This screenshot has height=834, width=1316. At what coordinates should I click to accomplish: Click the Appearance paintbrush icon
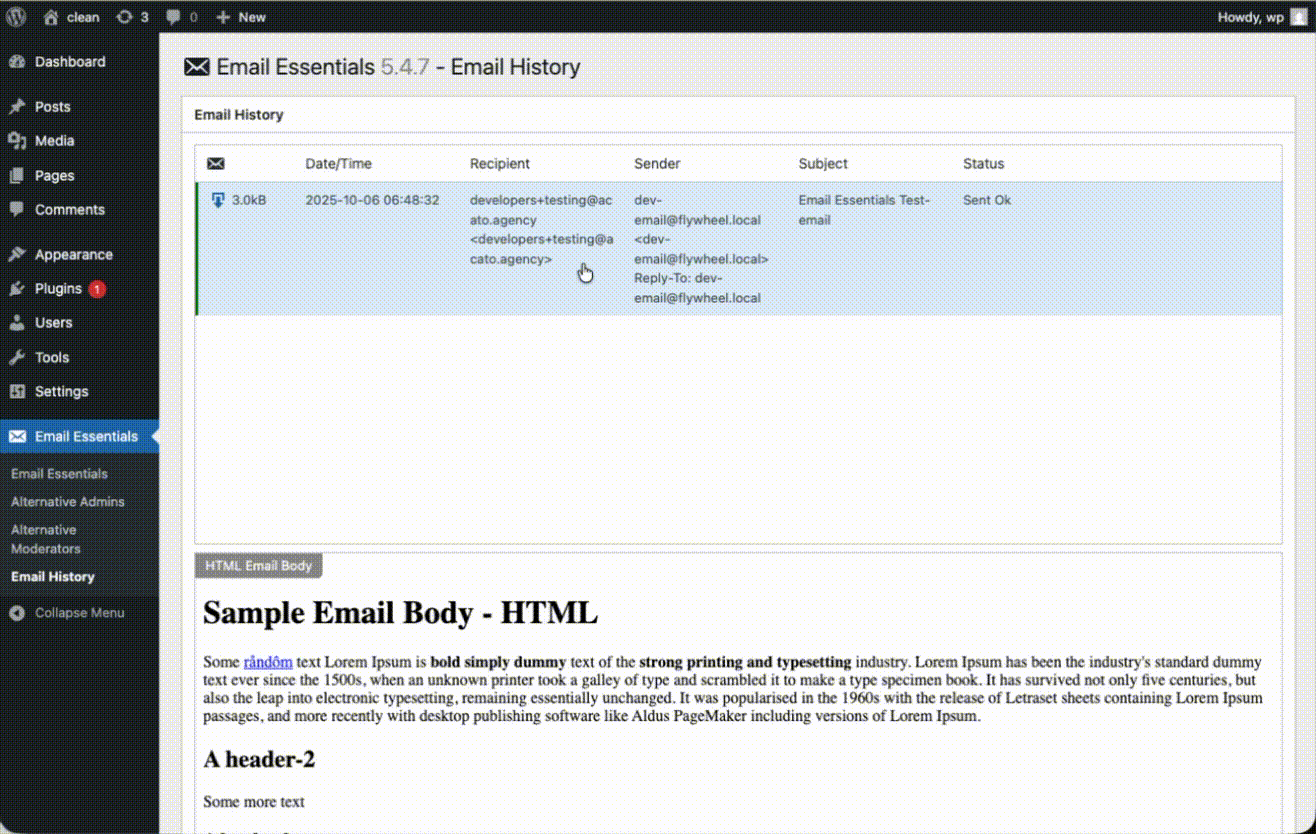pyautogui.click(x=15, y=254)
